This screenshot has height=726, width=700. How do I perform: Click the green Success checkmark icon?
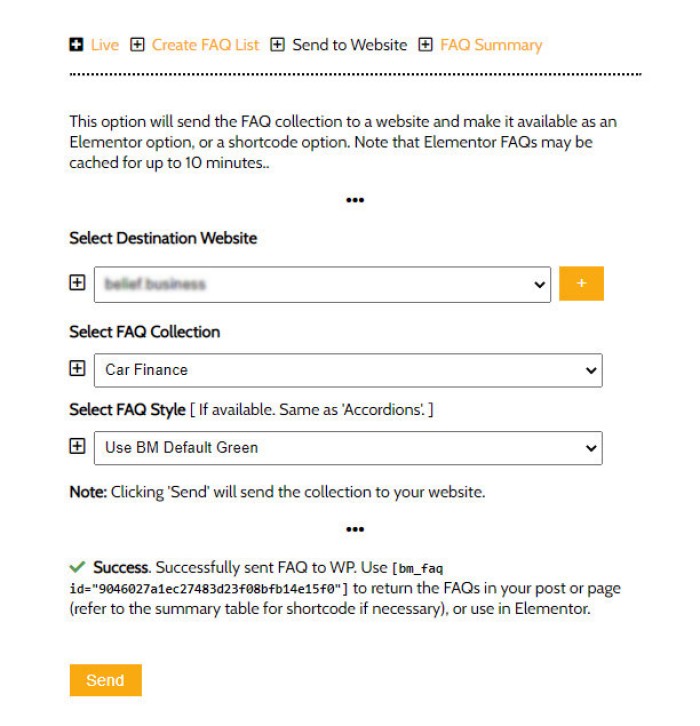point(77,568)
